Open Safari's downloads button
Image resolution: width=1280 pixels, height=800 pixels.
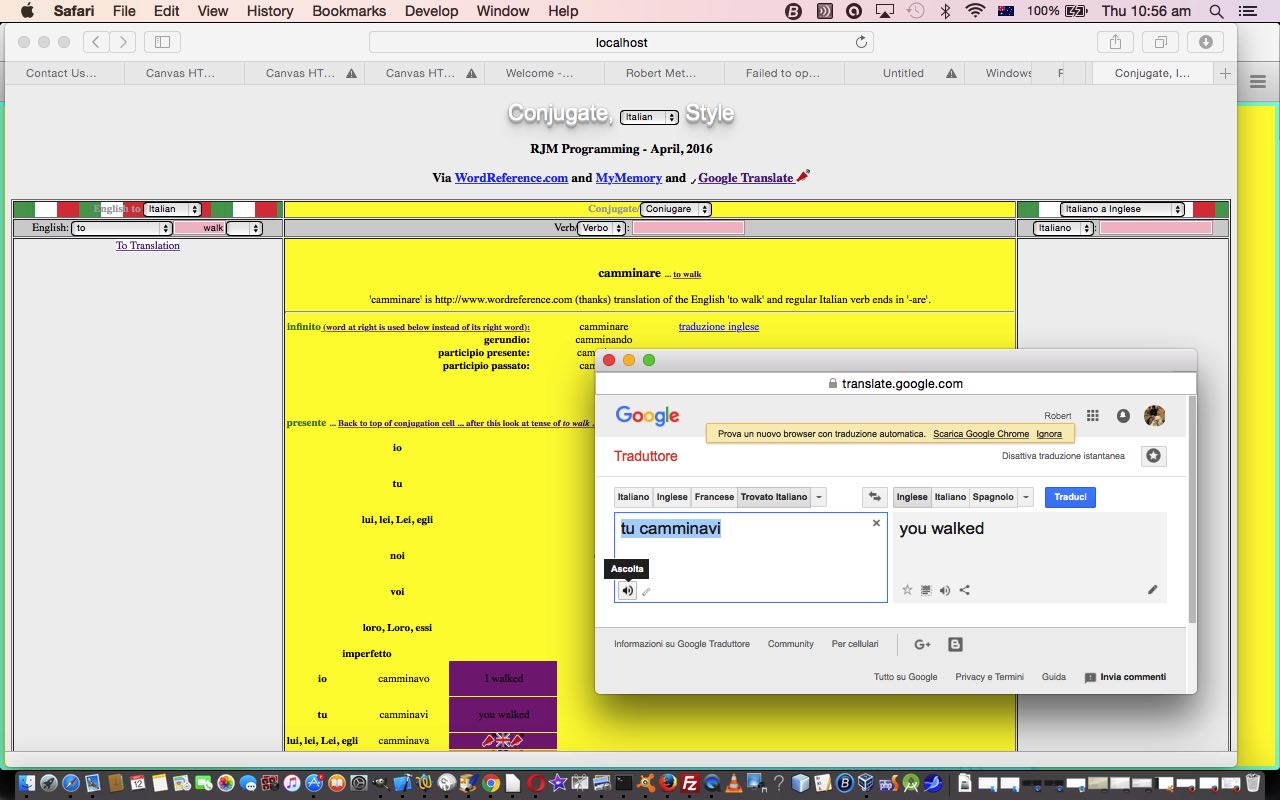[x=1205, y=42]
